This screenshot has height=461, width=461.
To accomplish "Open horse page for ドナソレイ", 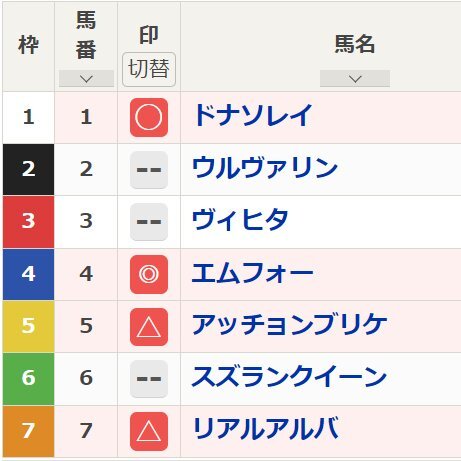I will pyautogui.click(x=253, y=115).
